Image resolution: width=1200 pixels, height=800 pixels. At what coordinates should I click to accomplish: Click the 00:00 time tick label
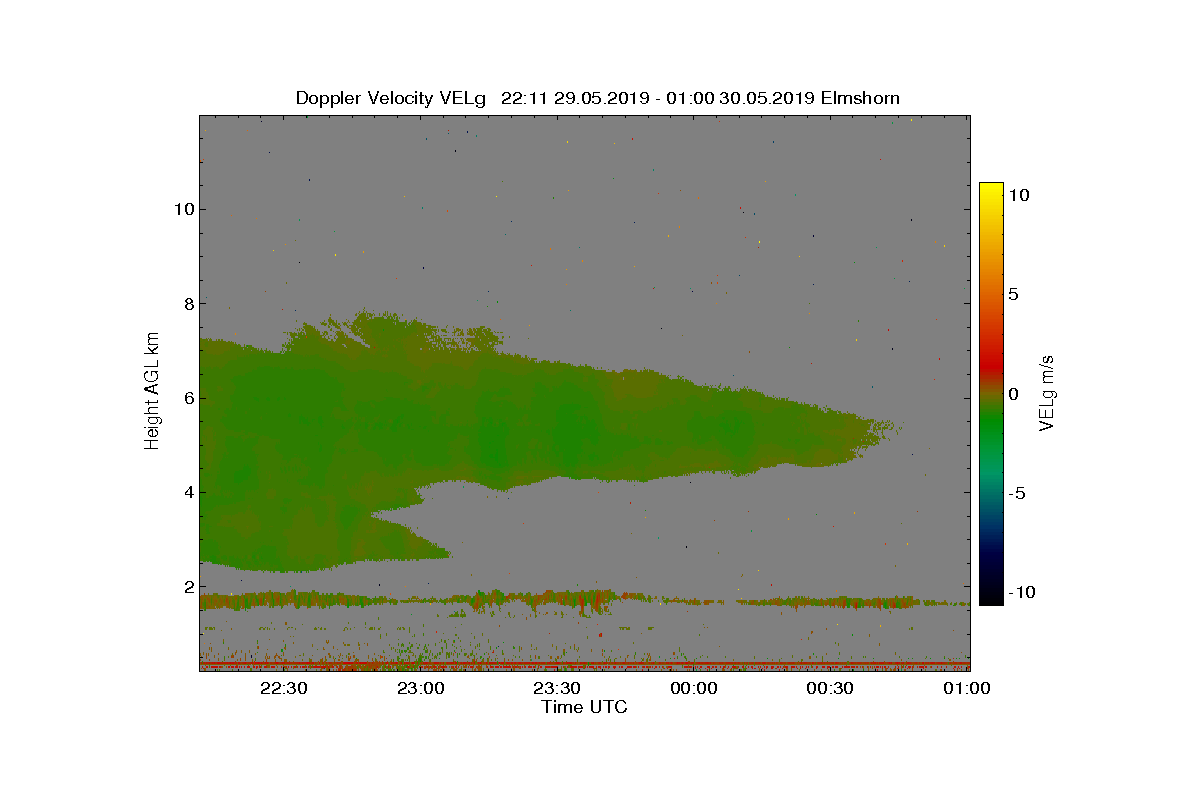click(x=694, y=689)
